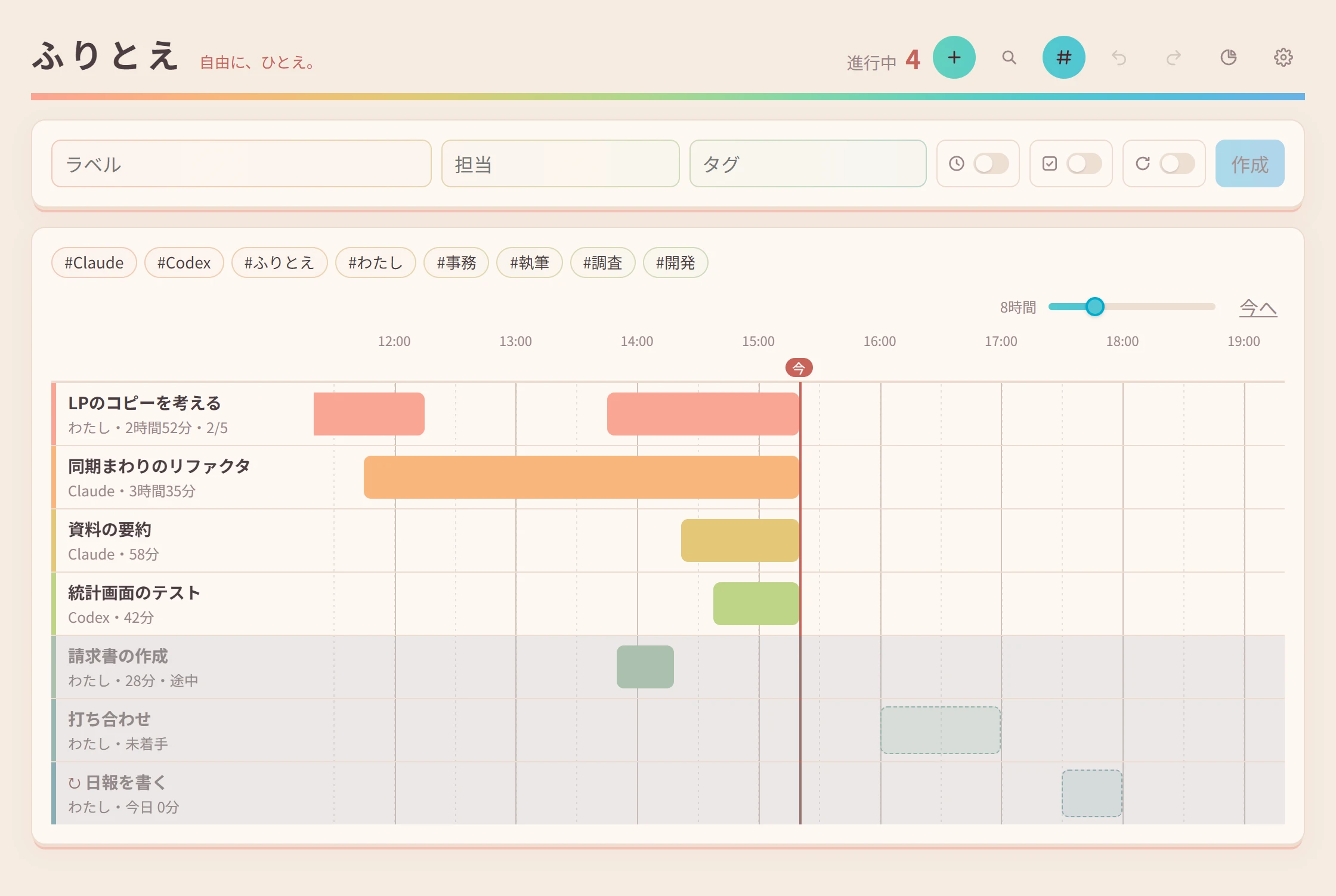Filter by #わたし tag

pyautogui.click(x=375, y=262)
